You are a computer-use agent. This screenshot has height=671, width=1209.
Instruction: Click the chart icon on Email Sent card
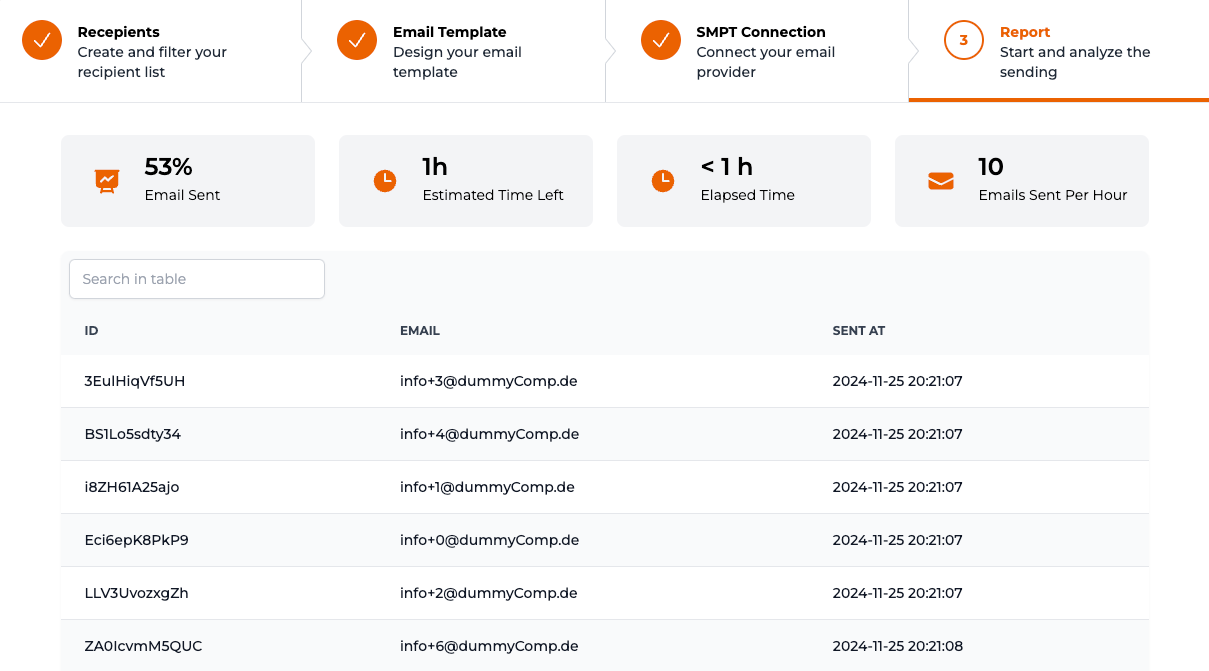coord(107,180)
